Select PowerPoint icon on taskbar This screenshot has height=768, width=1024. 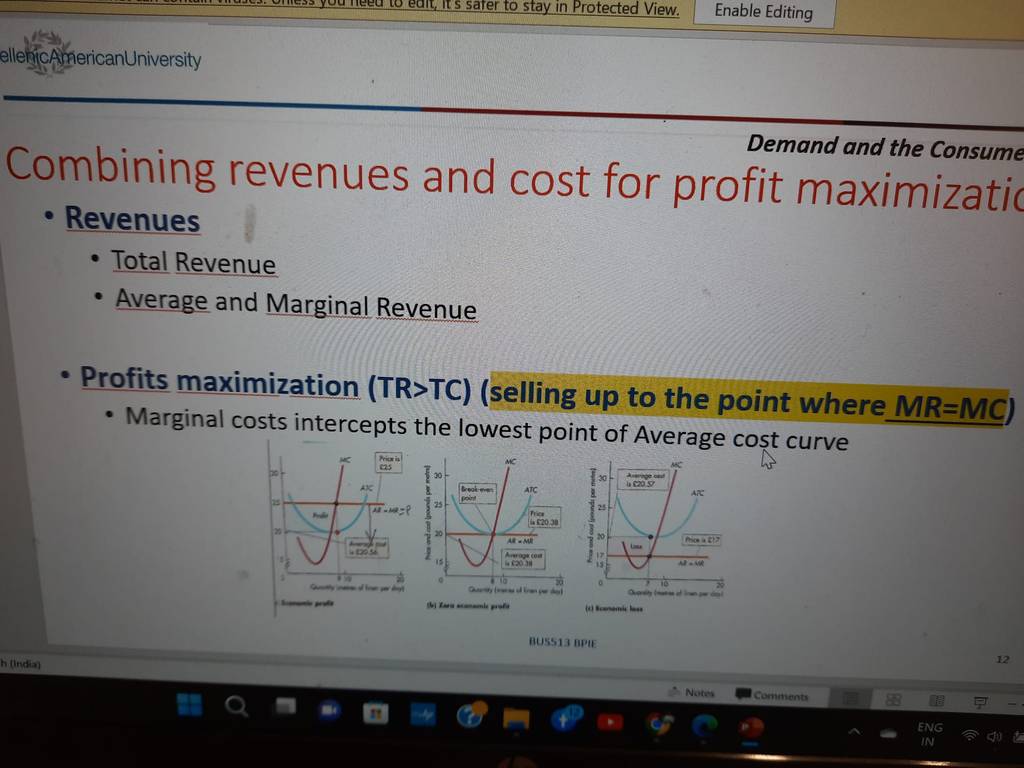point(751,727)
